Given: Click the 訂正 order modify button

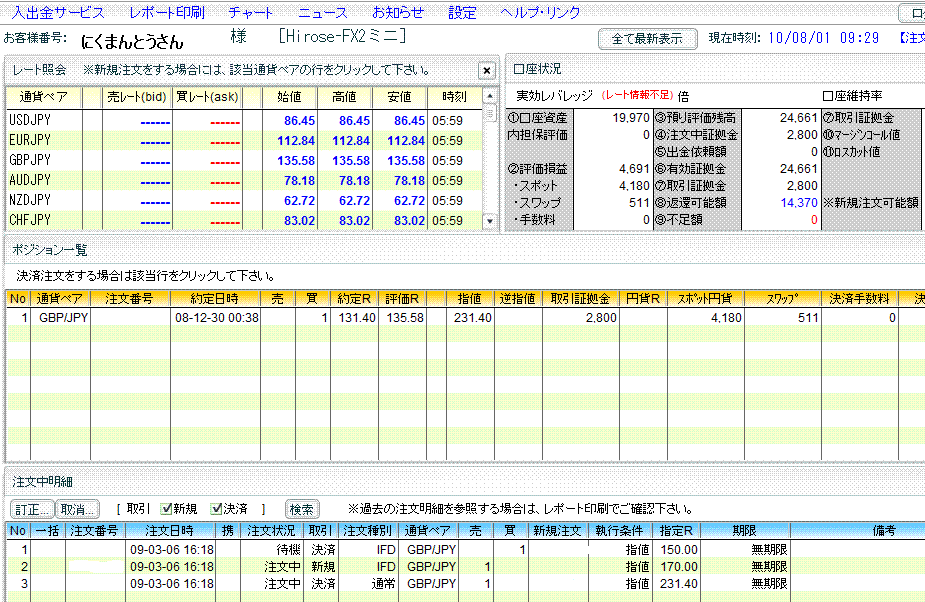Looking at the screenshot, I should (x=32, y=509).
